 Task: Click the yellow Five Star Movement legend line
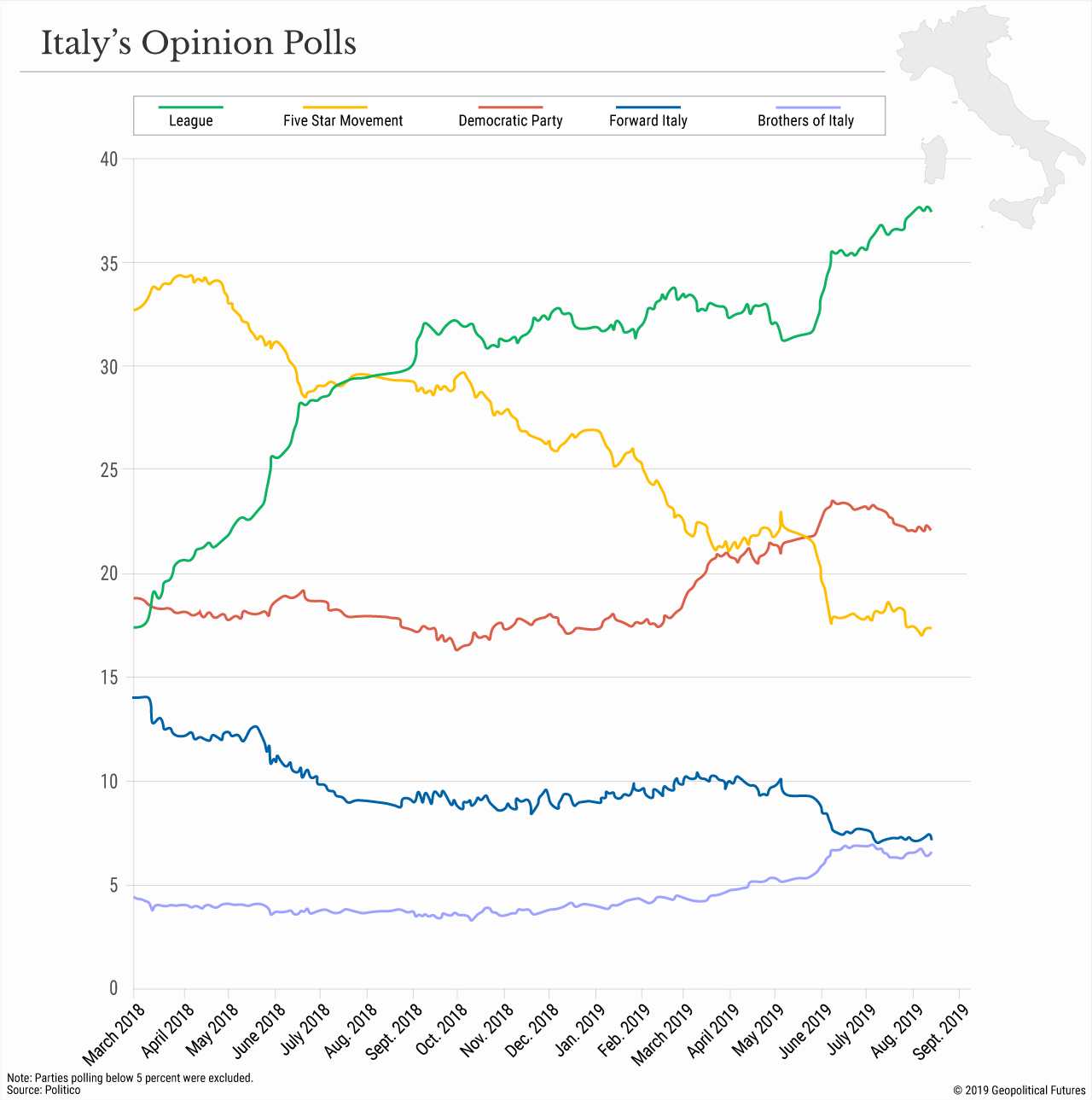335,108
